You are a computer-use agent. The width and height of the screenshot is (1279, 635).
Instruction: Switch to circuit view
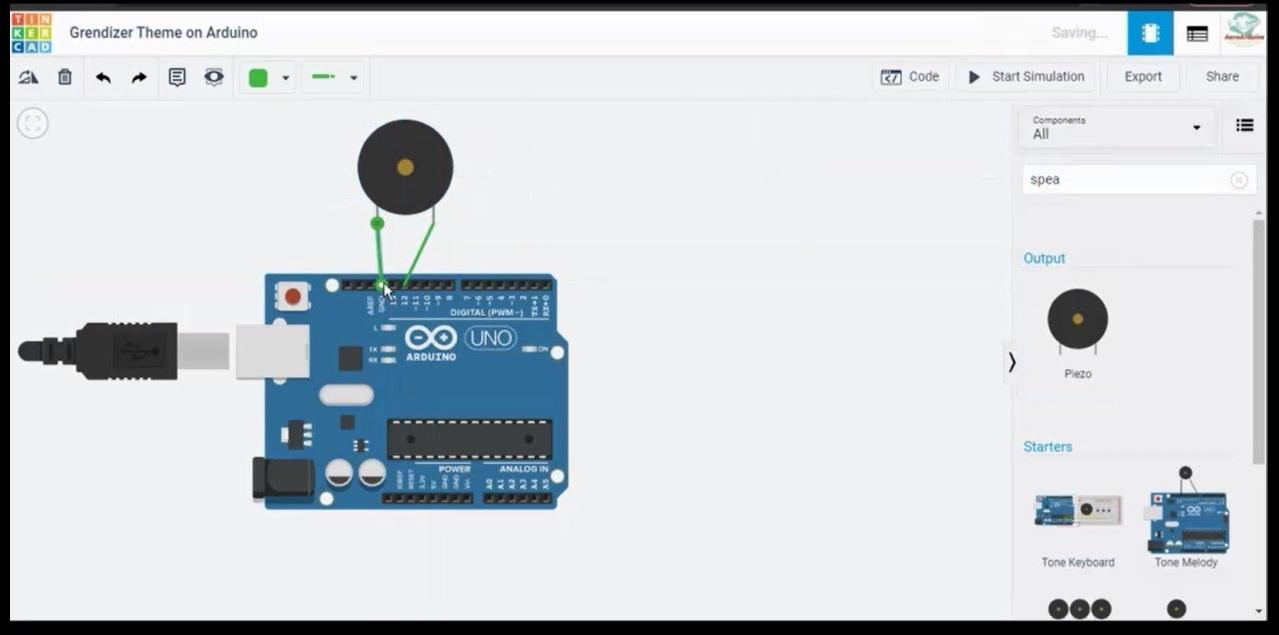(x=1150, y=33)
